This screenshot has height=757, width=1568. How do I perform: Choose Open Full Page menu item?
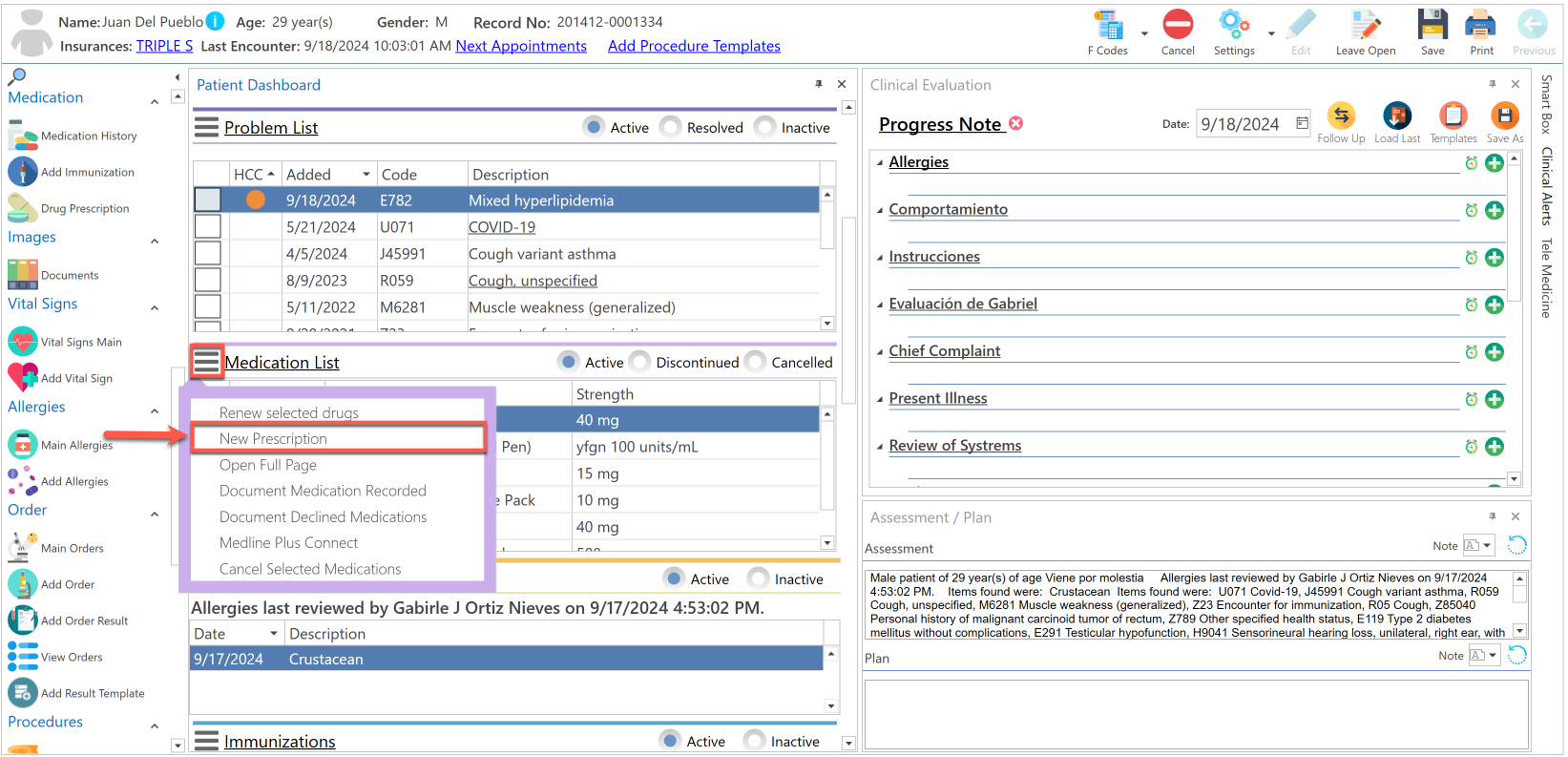[267, 465]
